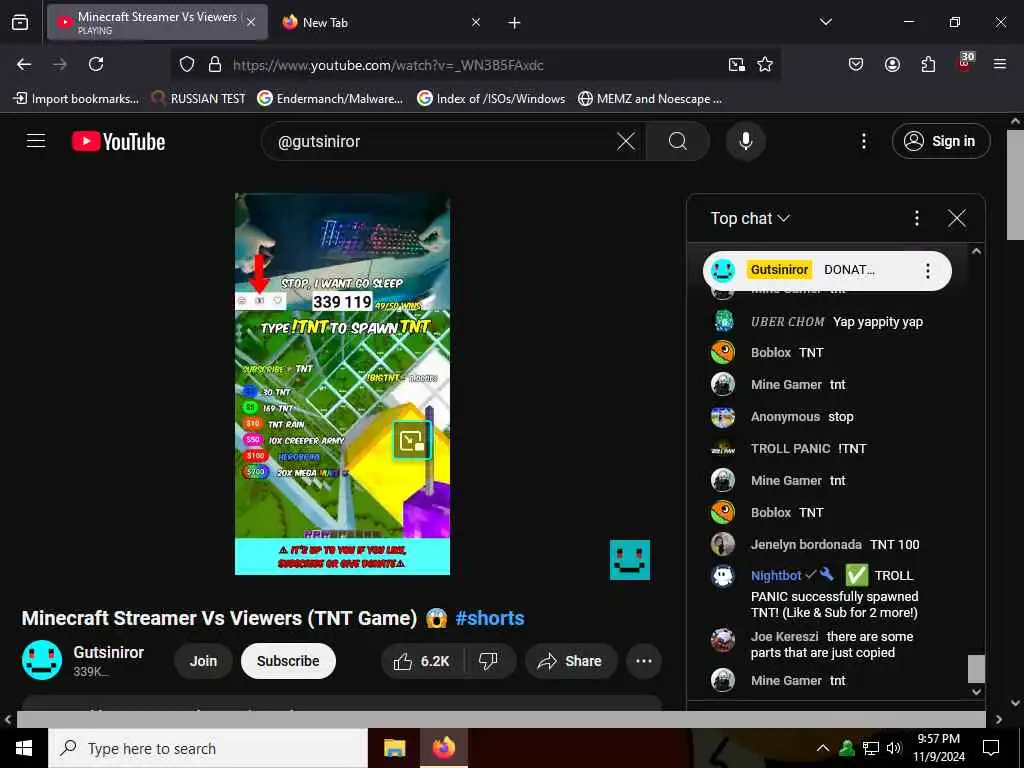
Task: Bookmark this page with star
Action: 765,64
